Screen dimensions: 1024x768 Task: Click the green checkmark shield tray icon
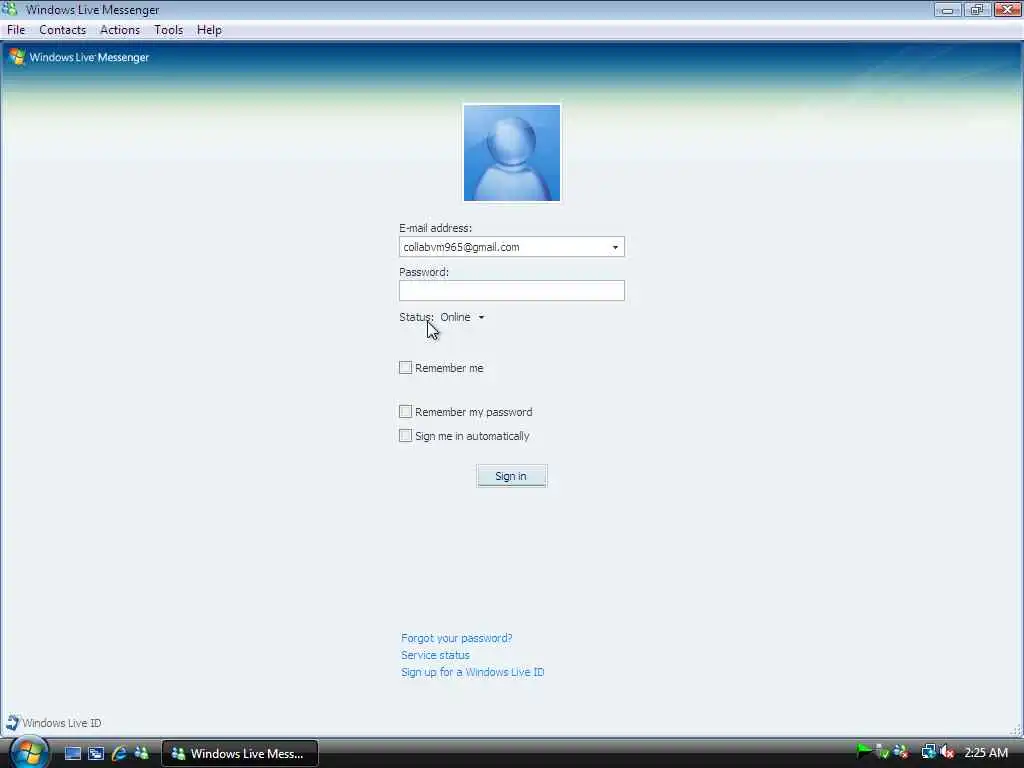click(x=883, y=752)
